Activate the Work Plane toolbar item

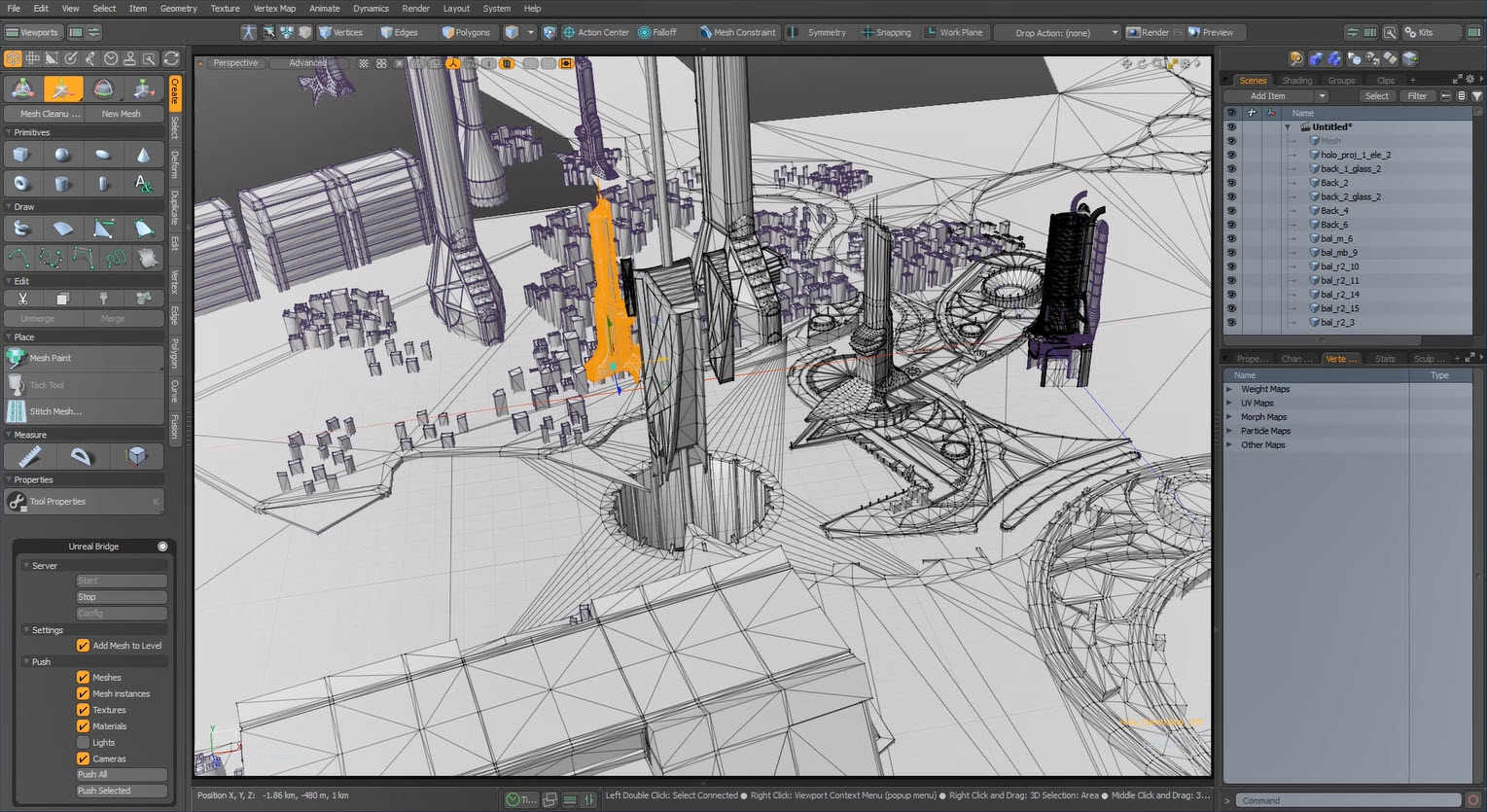pyautogui.click(x=954, y=31)
